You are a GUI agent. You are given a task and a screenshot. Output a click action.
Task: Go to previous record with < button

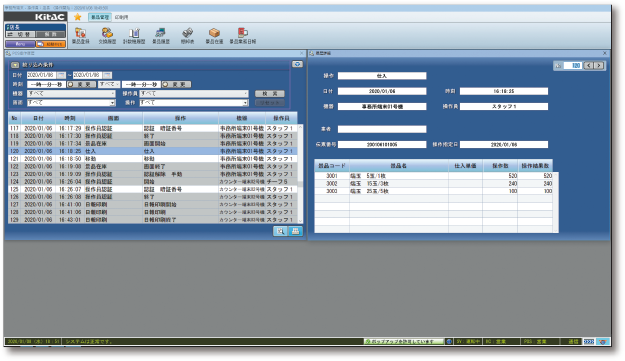pos(588,65)
